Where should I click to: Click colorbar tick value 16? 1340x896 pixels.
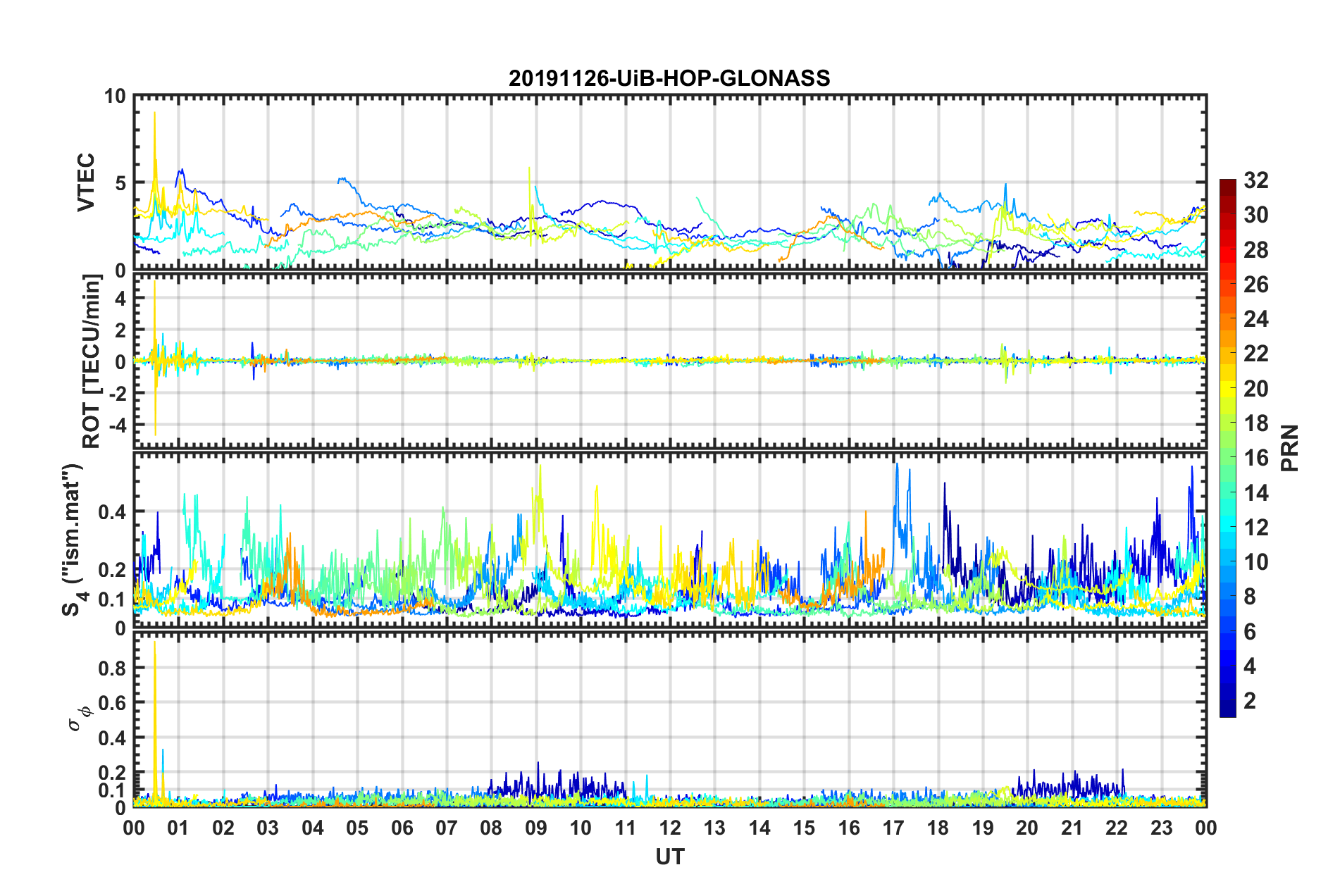pyautogui.click(x=1255, y=458)
